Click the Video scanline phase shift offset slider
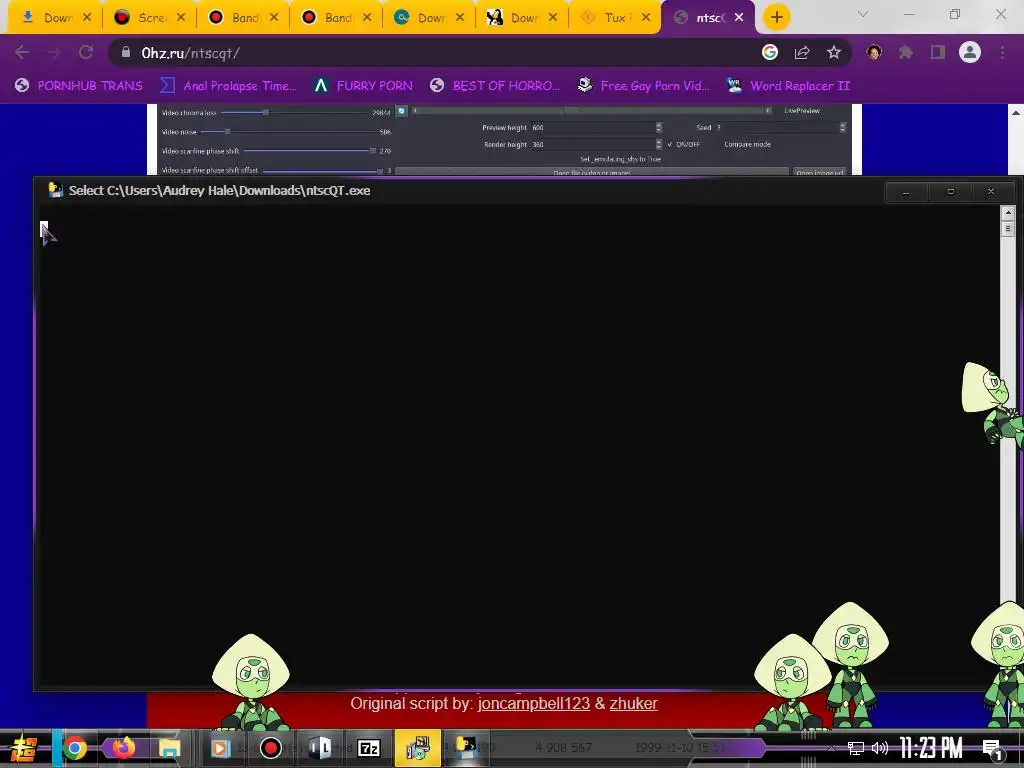Screen dimensions: 1024x768 click(x=323, y=170)
